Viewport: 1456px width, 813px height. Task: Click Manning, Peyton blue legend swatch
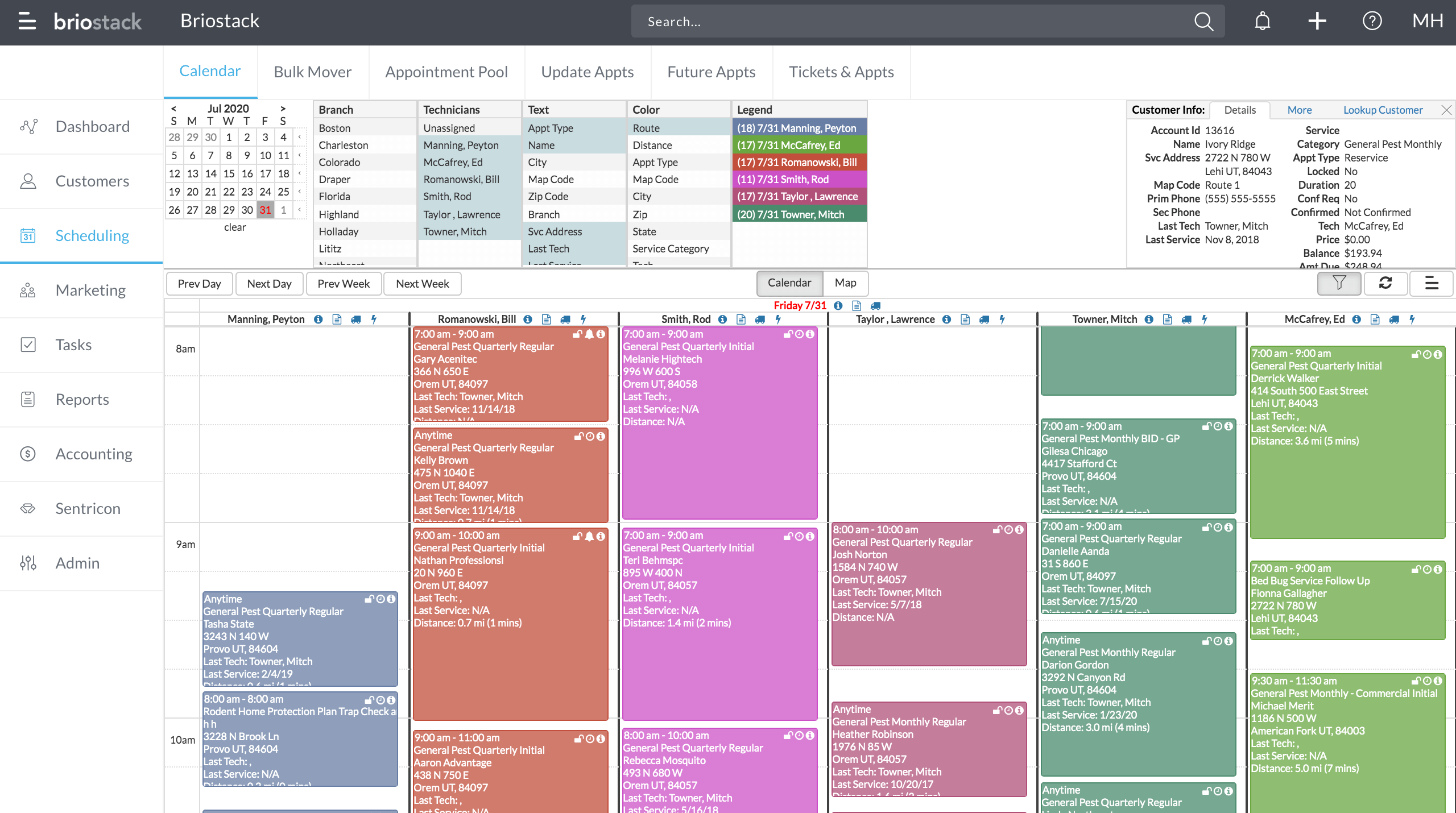tap(799, 128)
